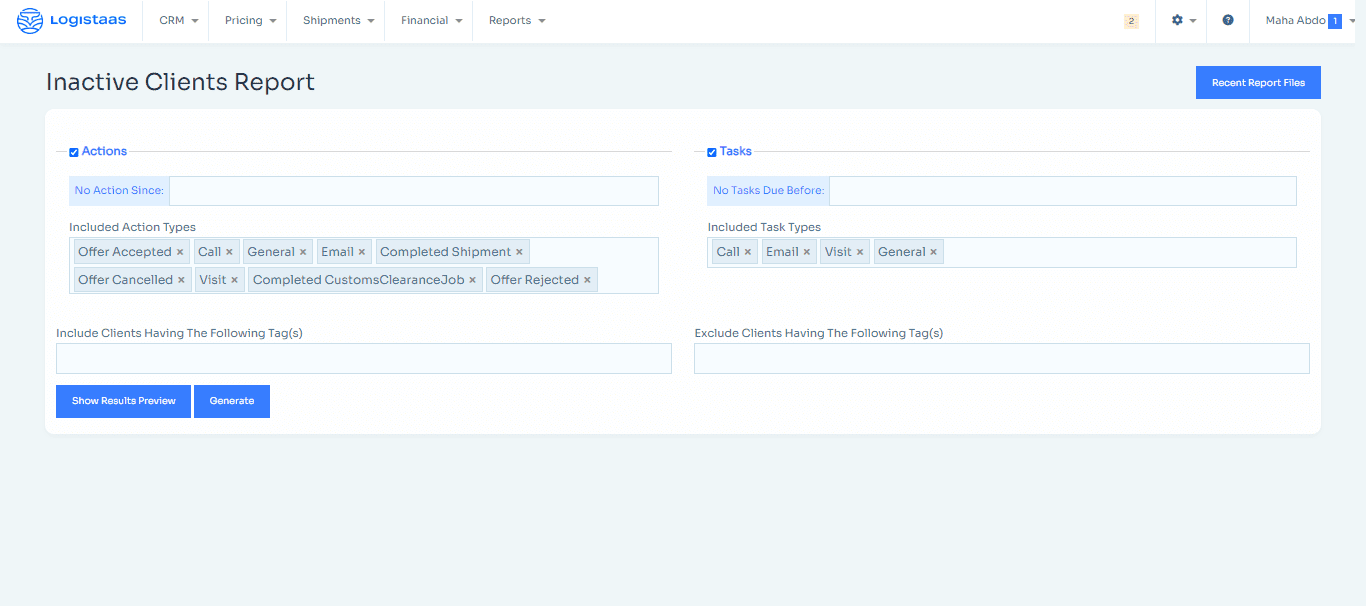
Task: Open the Financial menu
Action: click(x=431, y=21)
